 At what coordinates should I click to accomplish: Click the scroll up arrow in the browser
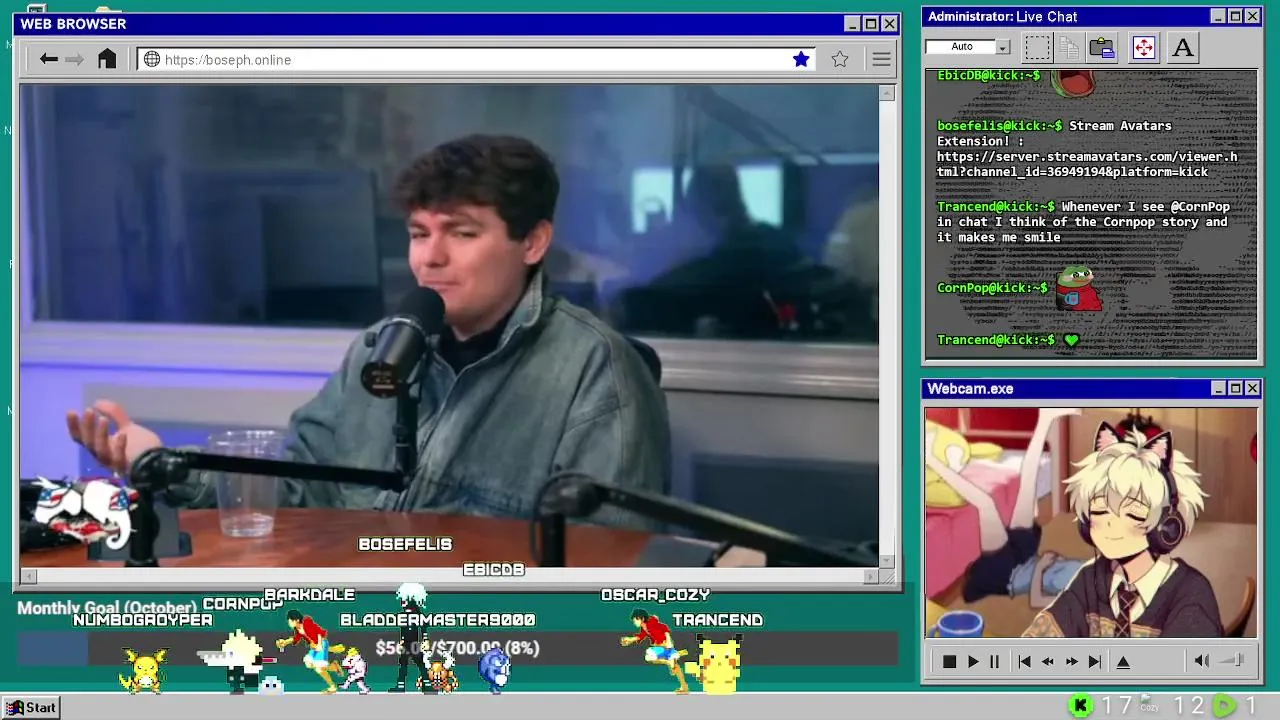tap(886, 93)
